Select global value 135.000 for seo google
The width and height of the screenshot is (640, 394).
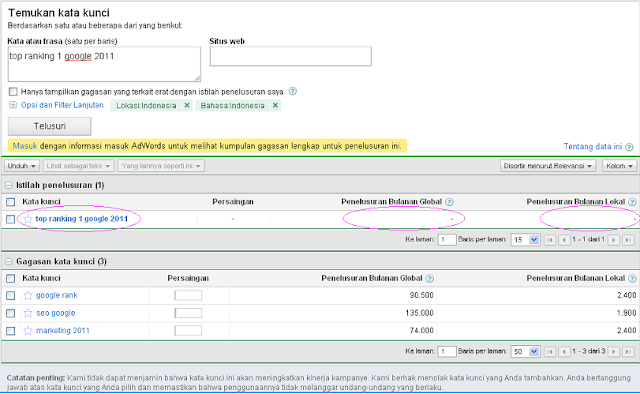tap(419, 313)
